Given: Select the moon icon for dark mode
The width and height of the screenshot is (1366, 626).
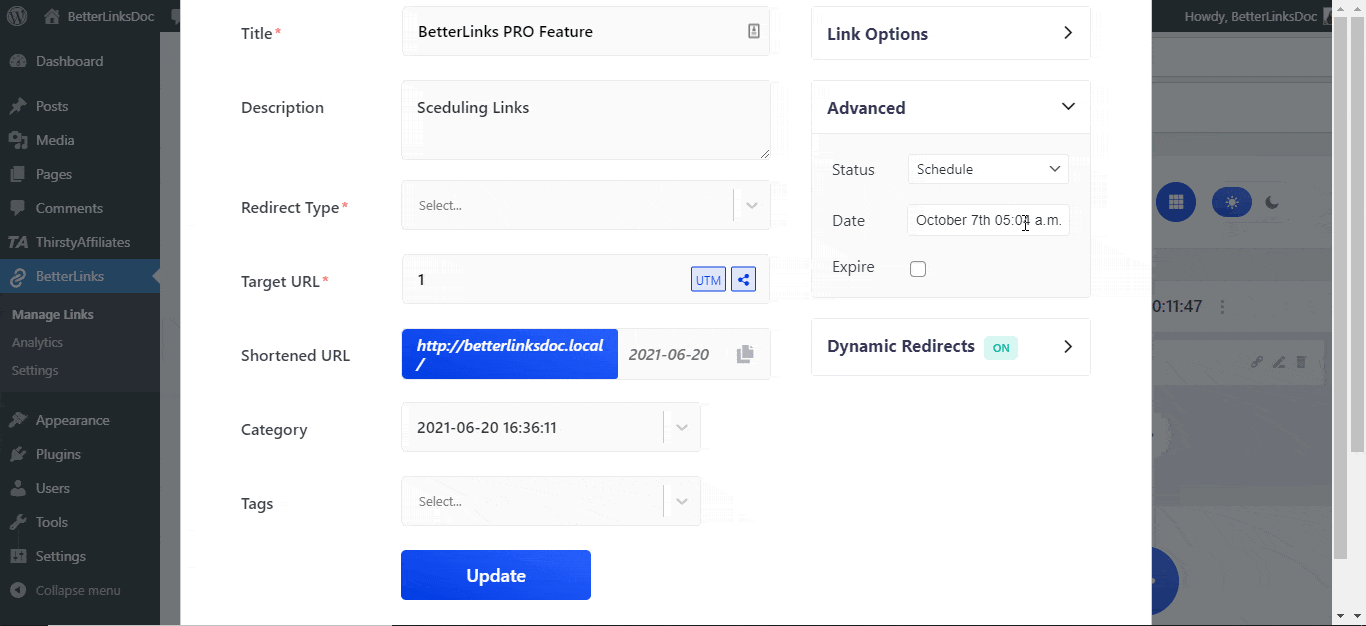Looking at the screenshot, I should (1272, 202).
